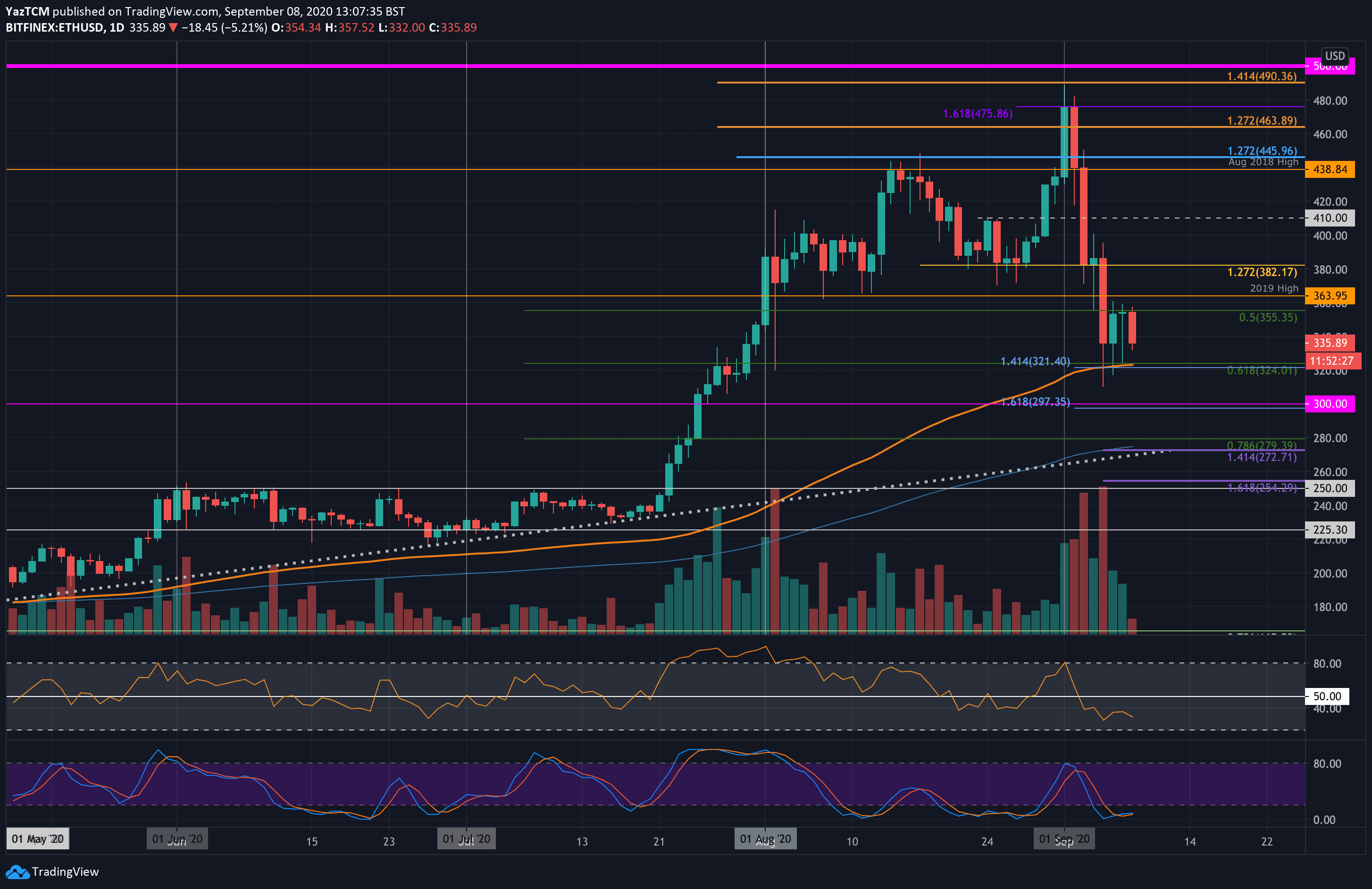
Task: Click the 01 Aug '20 date marker
Action: coord(765,839)
